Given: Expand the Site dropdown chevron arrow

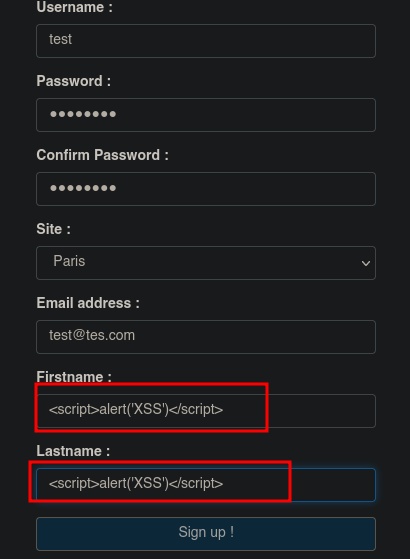Looking at the screenshot, I should (x=365, y=263).
